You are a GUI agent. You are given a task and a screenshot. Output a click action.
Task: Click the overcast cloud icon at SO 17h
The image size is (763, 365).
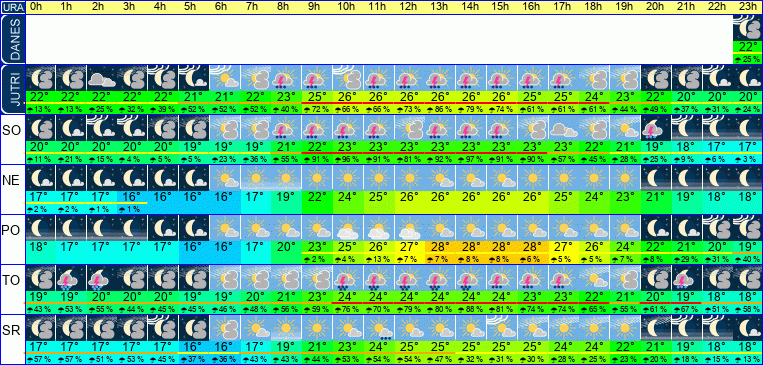tap(563, 128)
